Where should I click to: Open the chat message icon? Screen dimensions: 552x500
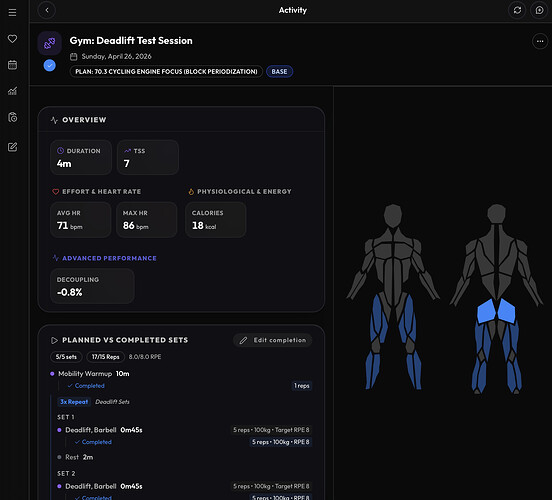point(539,10)
